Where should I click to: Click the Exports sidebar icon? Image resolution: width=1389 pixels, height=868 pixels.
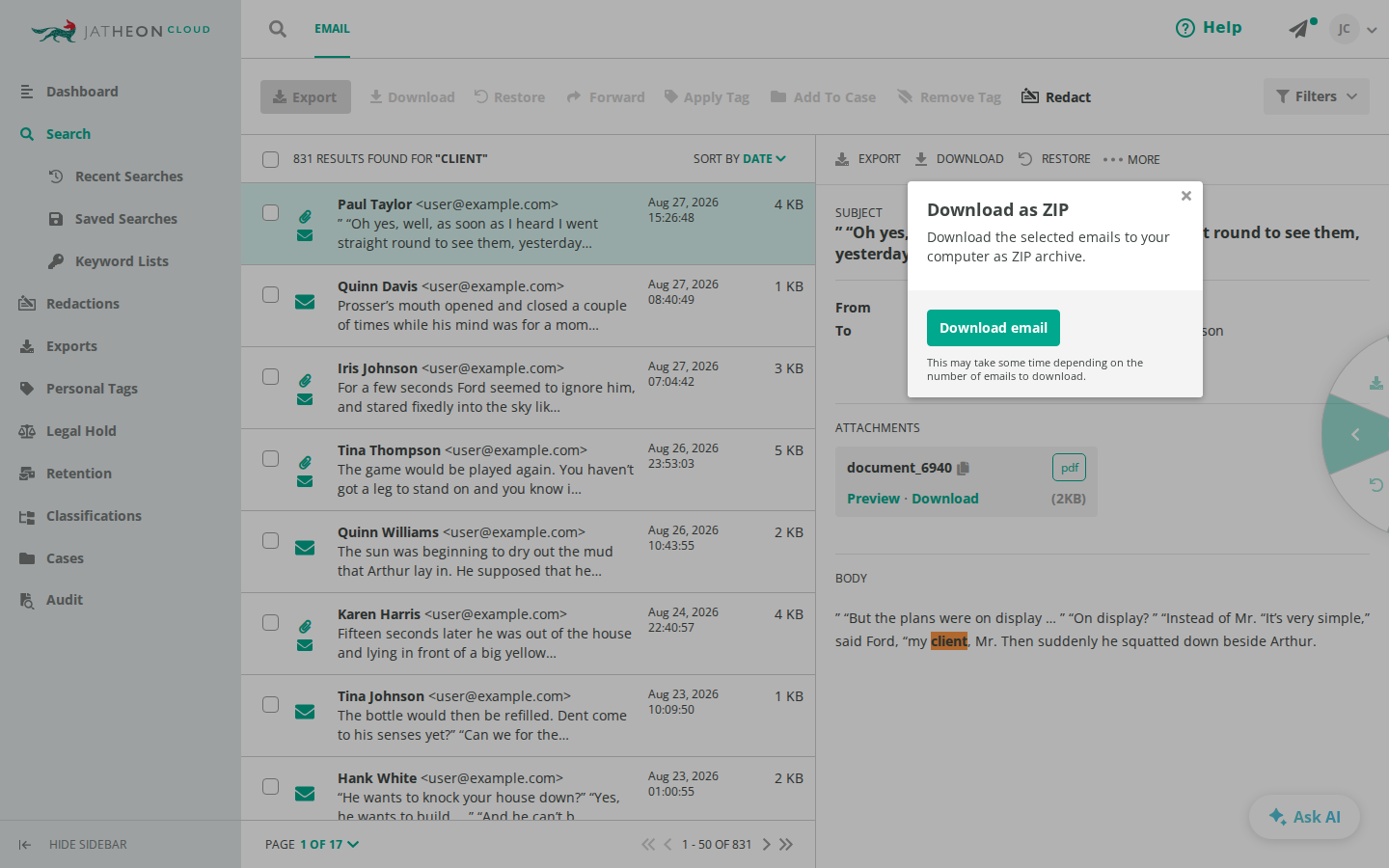tap(27, 346)
